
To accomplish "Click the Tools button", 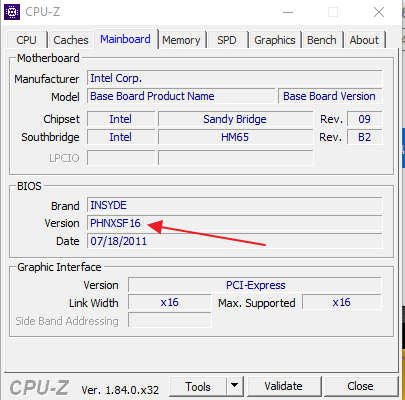I will pos(198,387).
